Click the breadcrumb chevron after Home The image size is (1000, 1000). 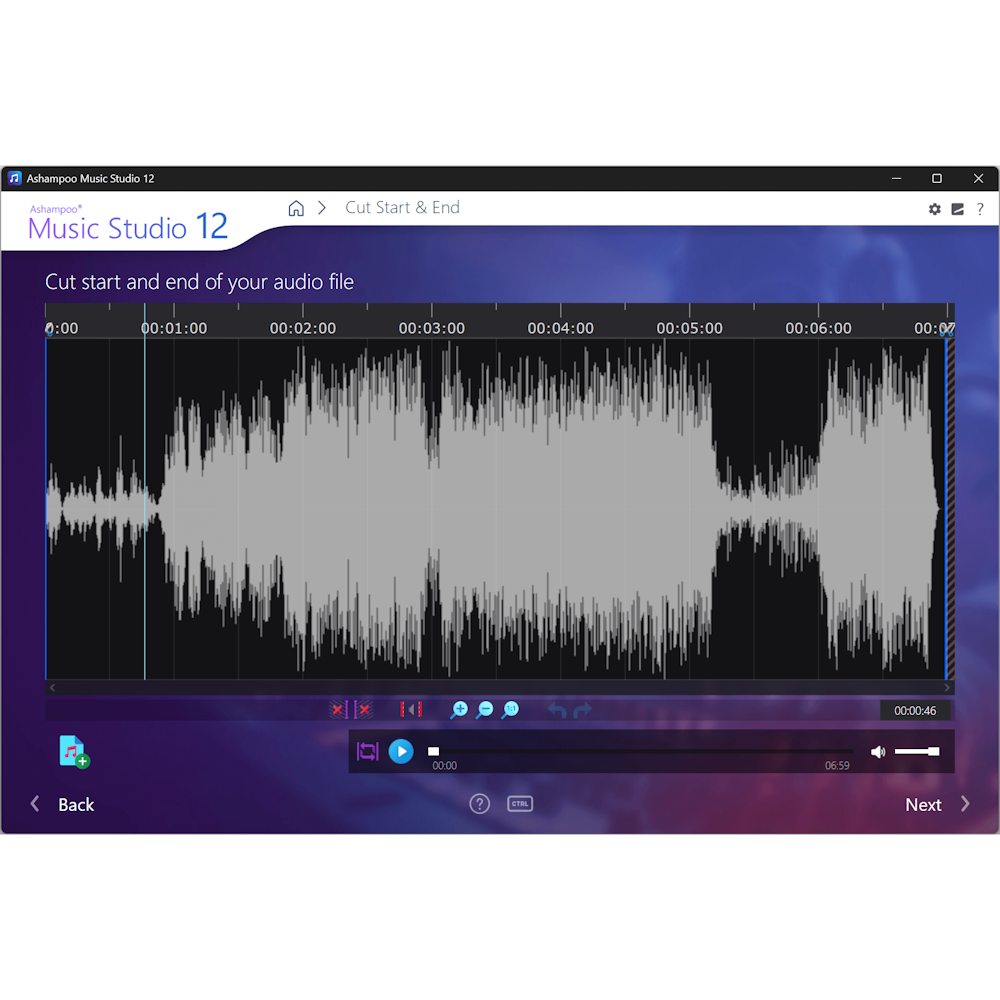point(322,209)
